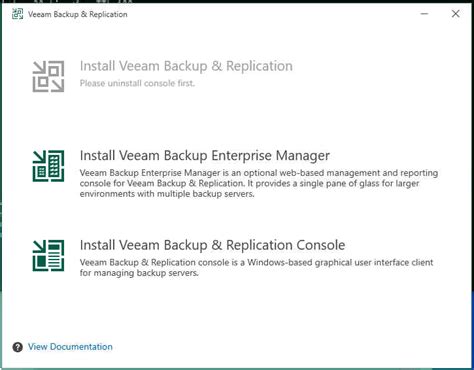Click disabled Install Veeam Backup & Replication heading

186,66
